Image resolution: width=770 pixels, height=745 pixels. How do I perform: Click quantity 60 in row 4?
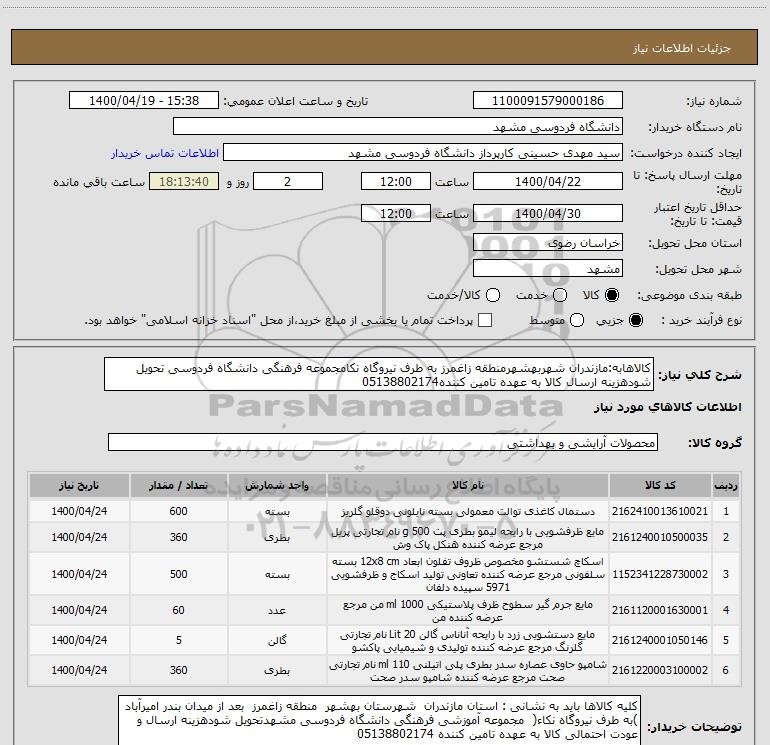[178, 610]
